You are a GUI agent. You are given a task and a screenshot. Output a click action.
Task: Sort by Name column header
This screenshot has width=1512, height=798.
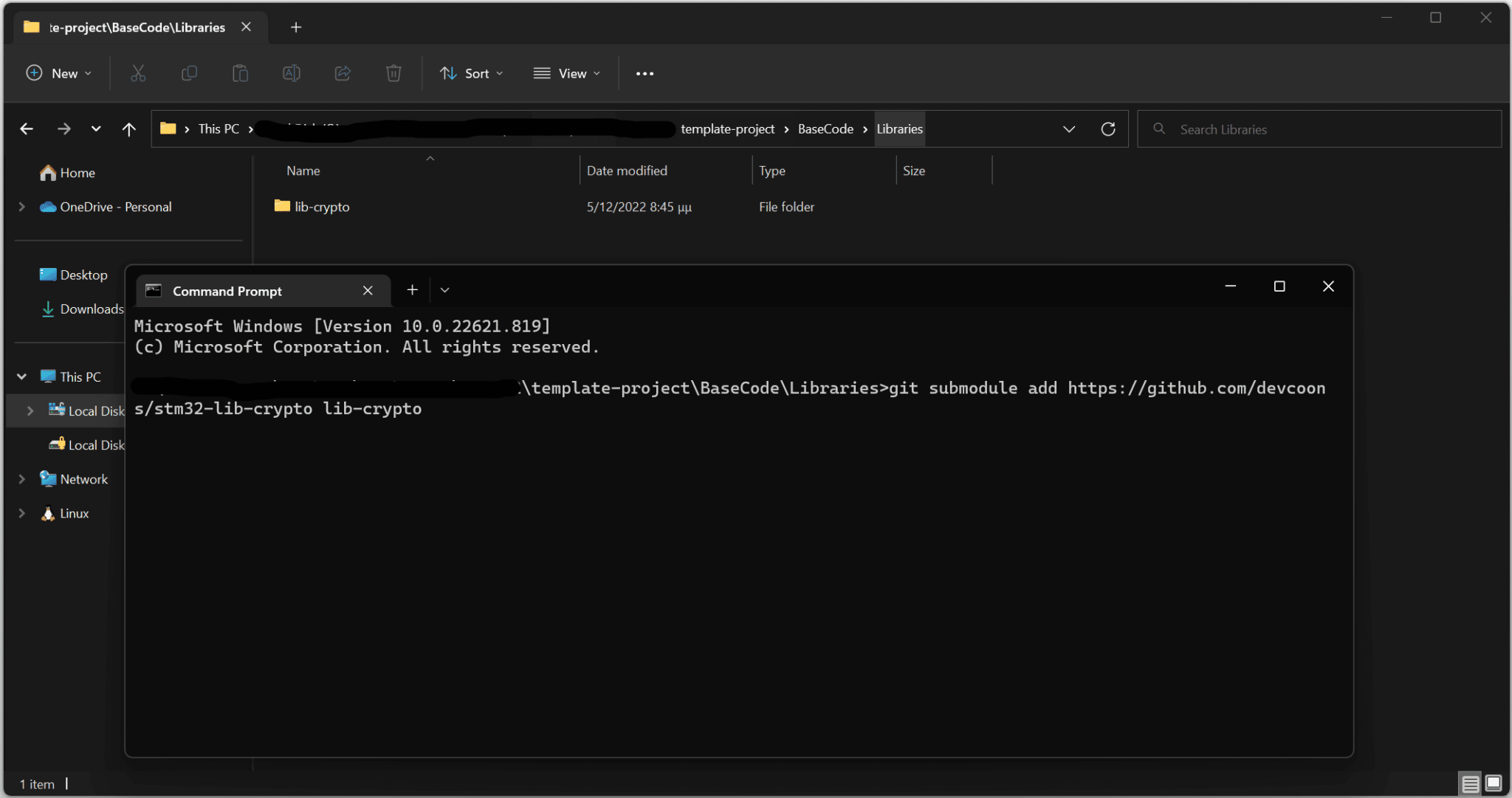(x=303, y=171)
